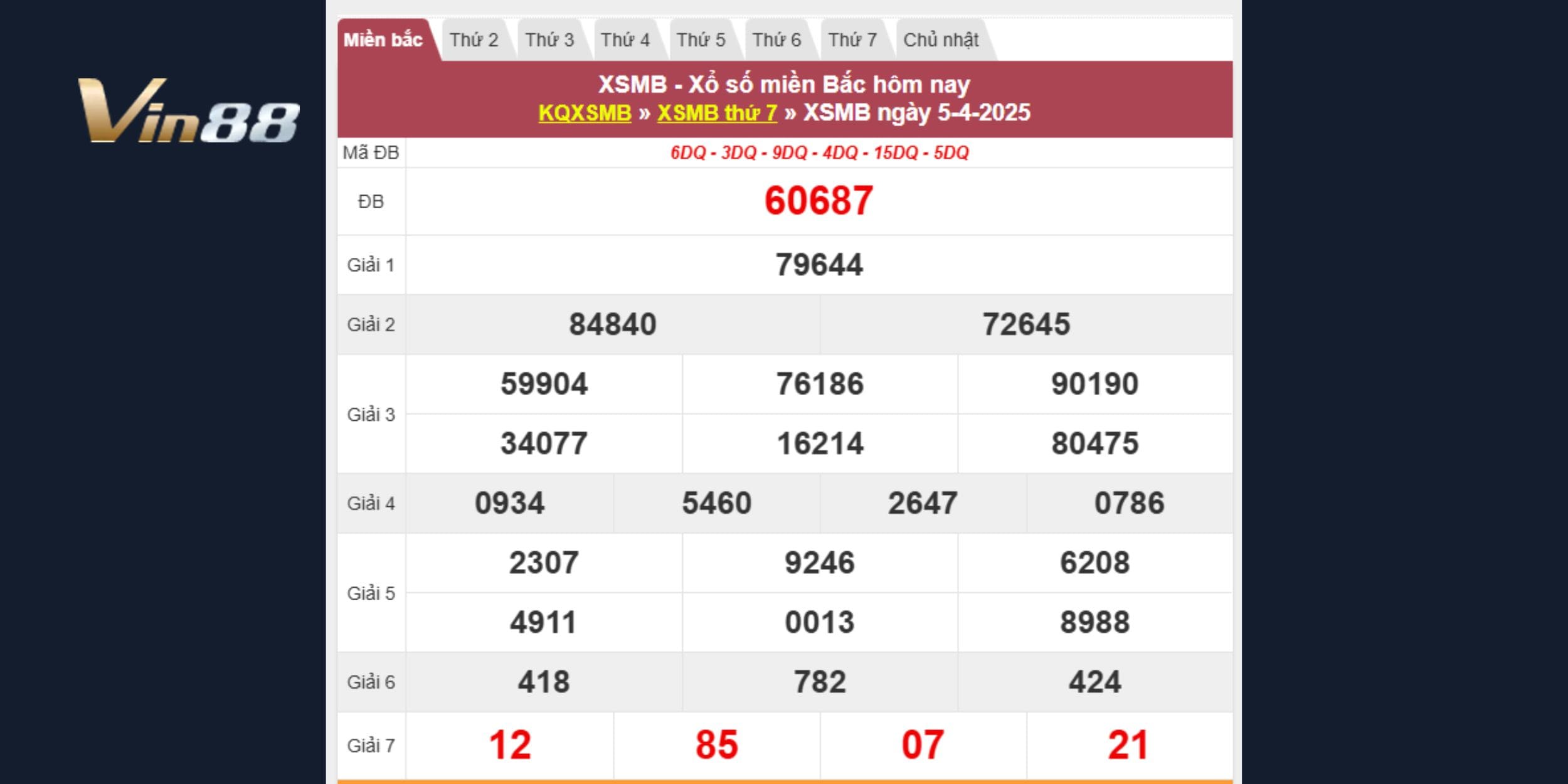Click the Giải 7 number 07
Image resolution: width=1568 pixels, height=784 pixels.
[923, 745]
